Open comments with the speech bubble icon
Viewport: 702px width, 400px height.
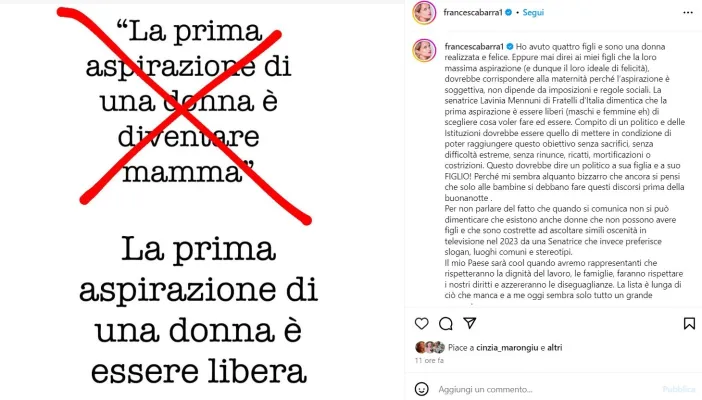click(445, 323)
